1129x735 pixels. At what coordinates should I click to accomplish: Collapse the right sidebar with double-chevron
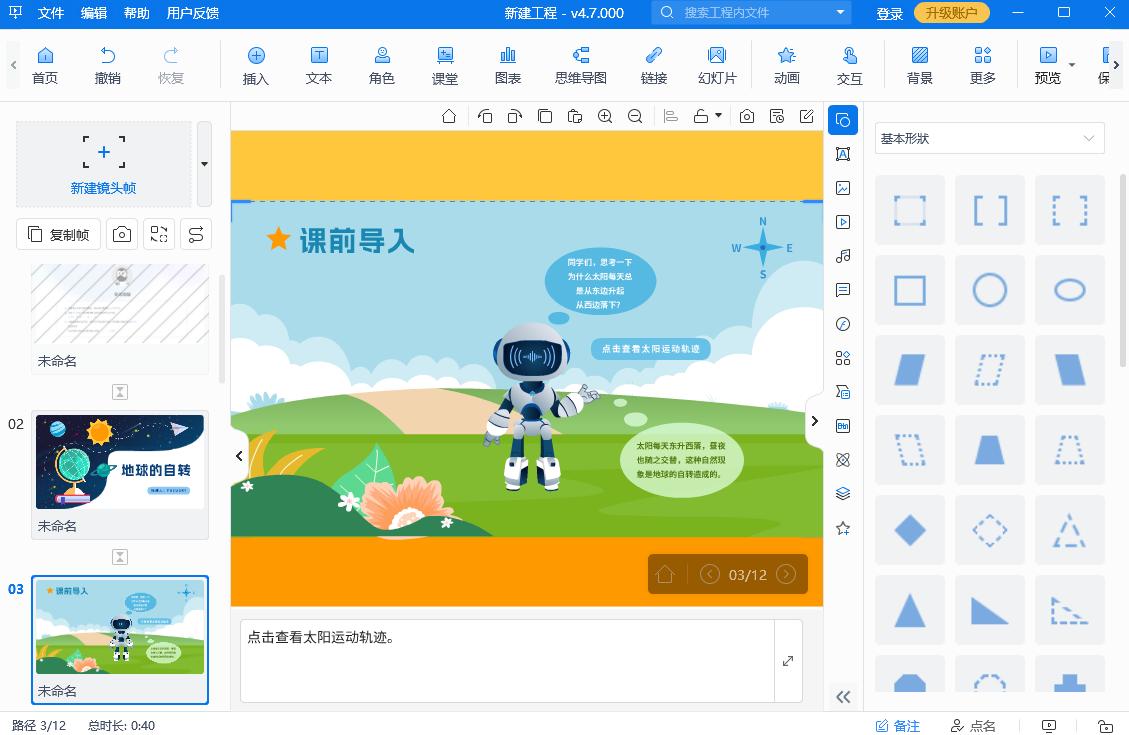tap(843, 697)
